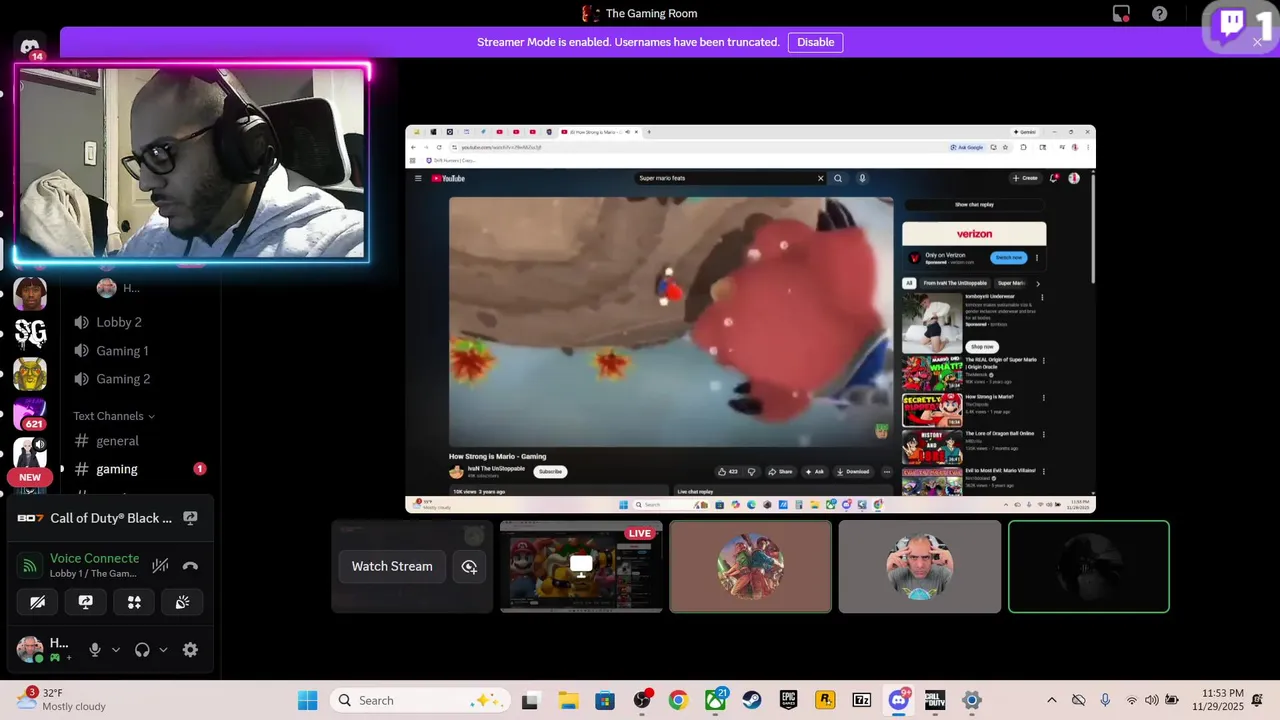Open voice connection details icon
The image size is (1280, 720).
point(30,566)
